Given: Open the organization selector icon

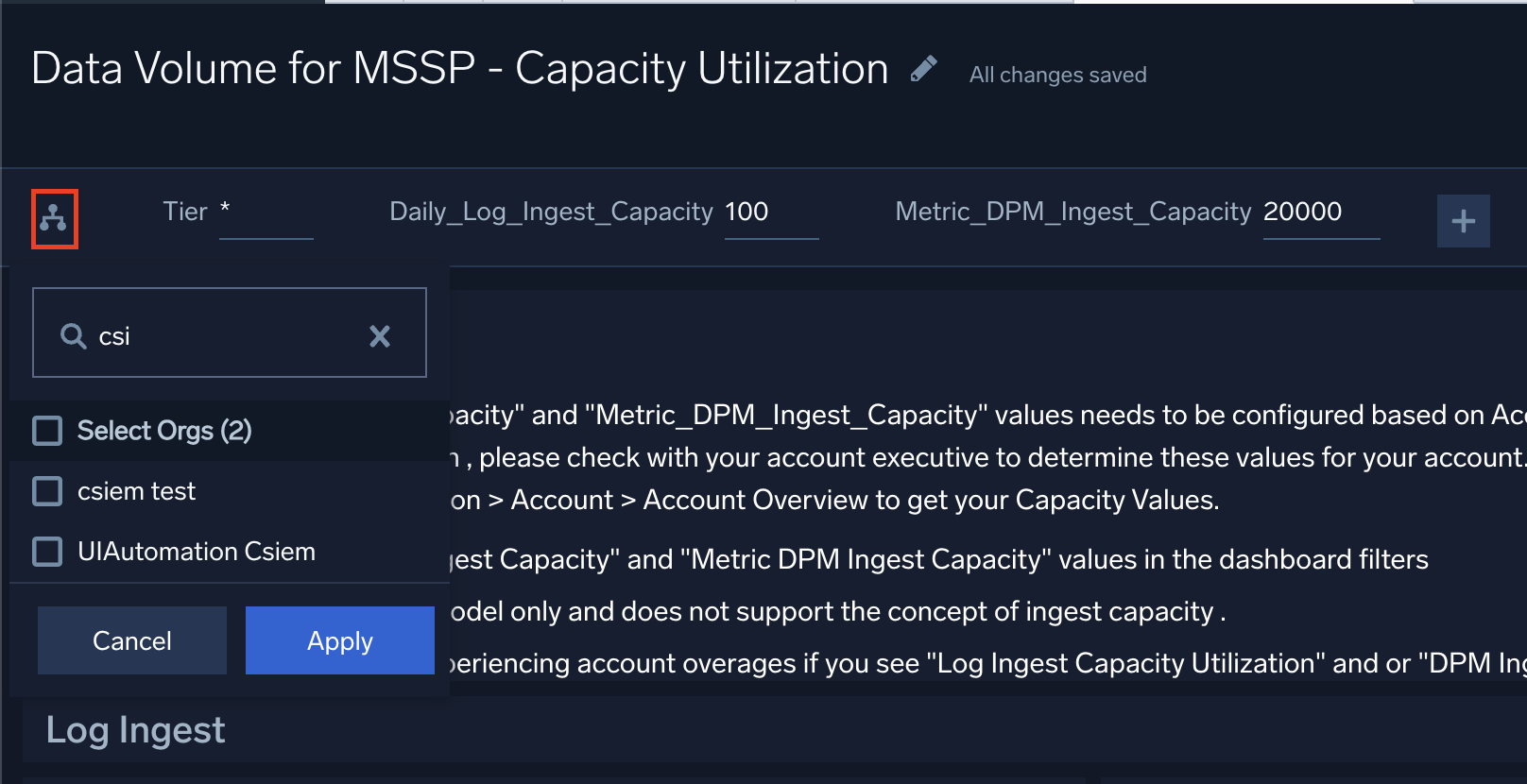Looking at the screenshot, I should click(x=54, y=219).
